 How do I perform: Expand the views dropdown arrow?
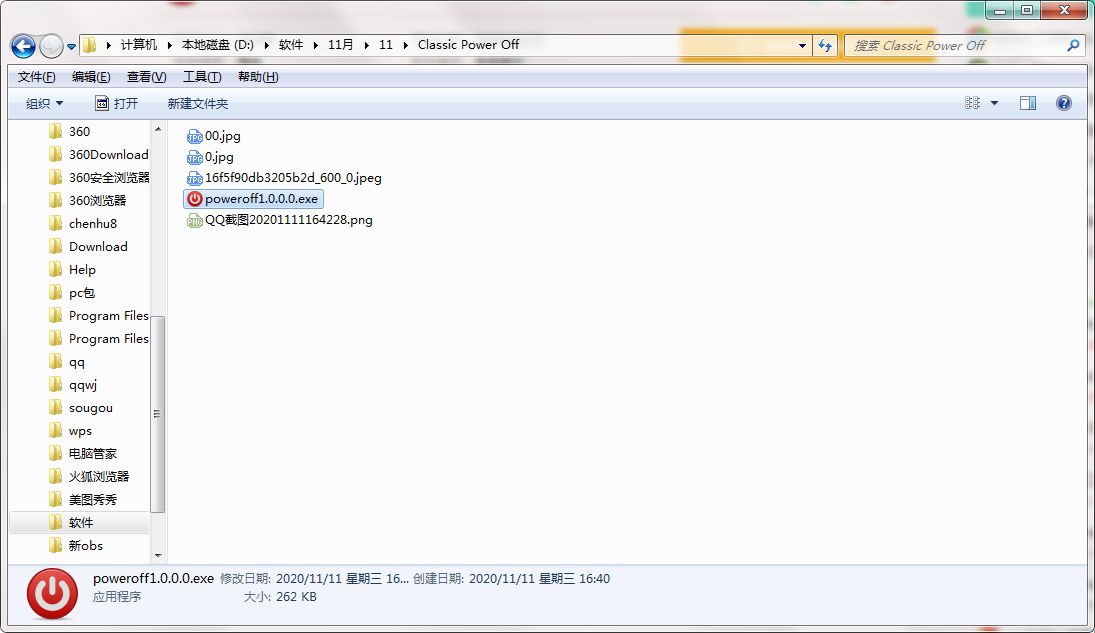click(x=994, y=102)
